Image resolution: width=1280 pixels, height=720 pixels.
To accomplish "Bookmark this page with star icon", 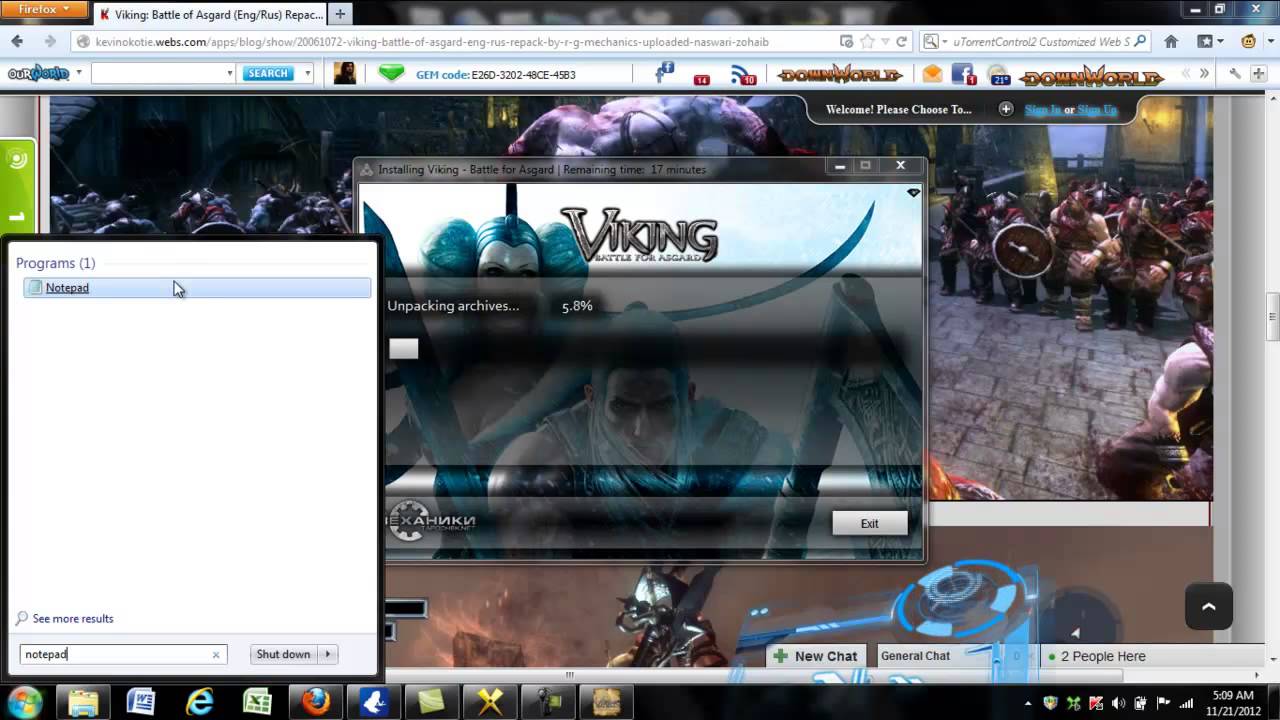I will (x=866, y=42).
